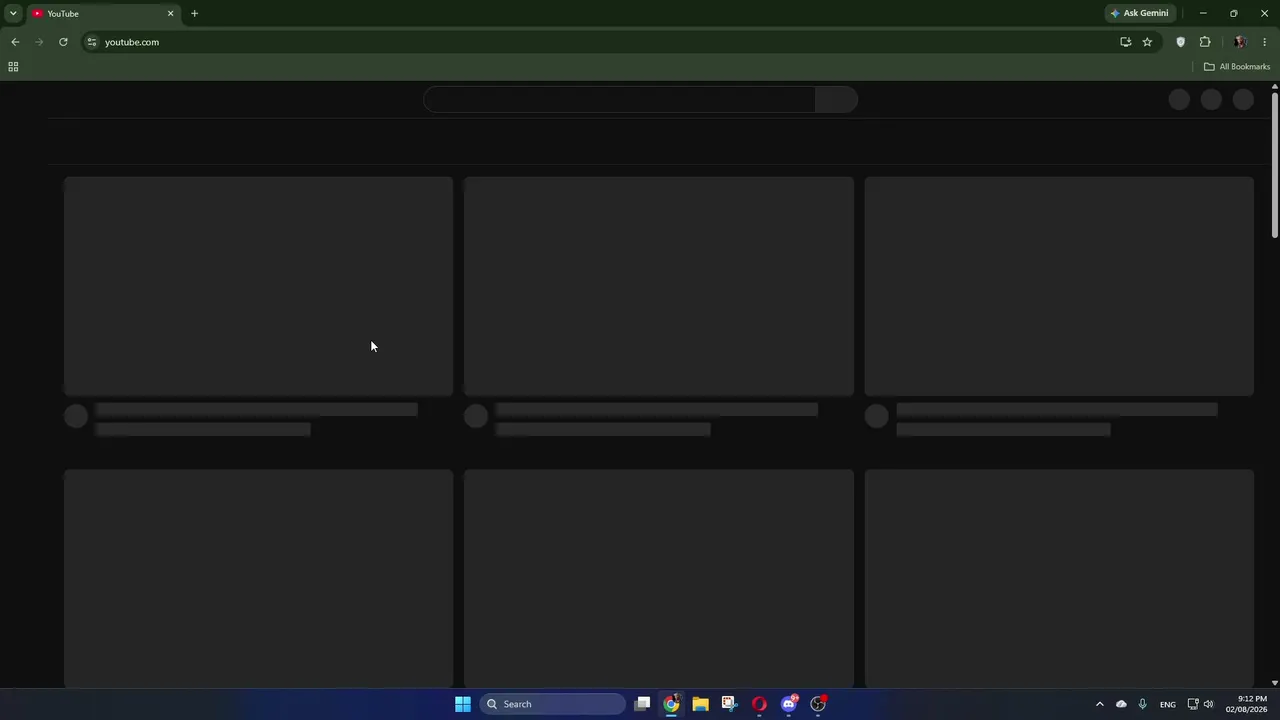This screenshot has height=720, width=1280.
Task: Go back using the back arrow
Action: 15,42
